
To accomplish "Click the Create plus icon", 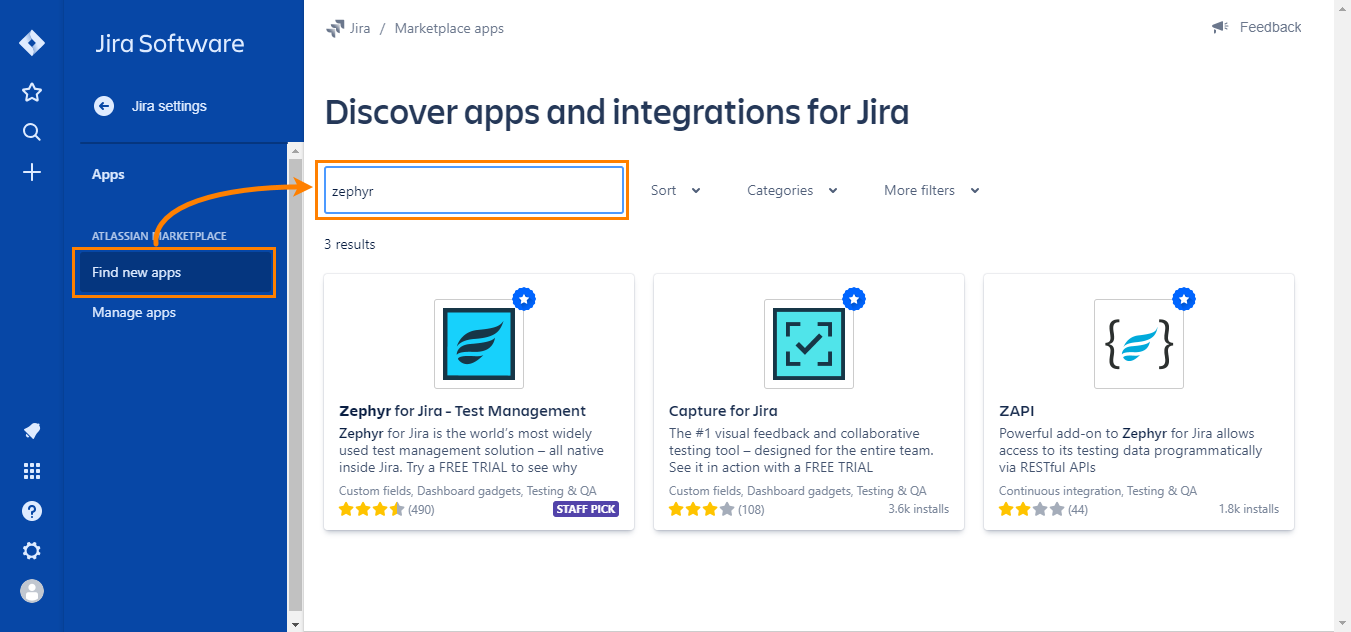I will [32, 172].
